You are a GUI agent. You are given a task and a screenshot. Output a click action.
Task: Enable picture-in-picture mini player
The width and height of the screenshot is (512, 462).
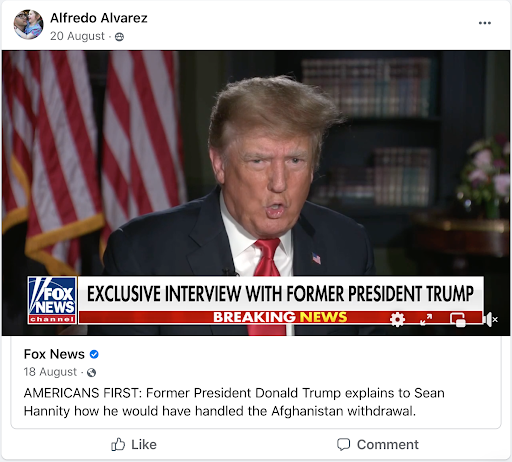point(458,320)
